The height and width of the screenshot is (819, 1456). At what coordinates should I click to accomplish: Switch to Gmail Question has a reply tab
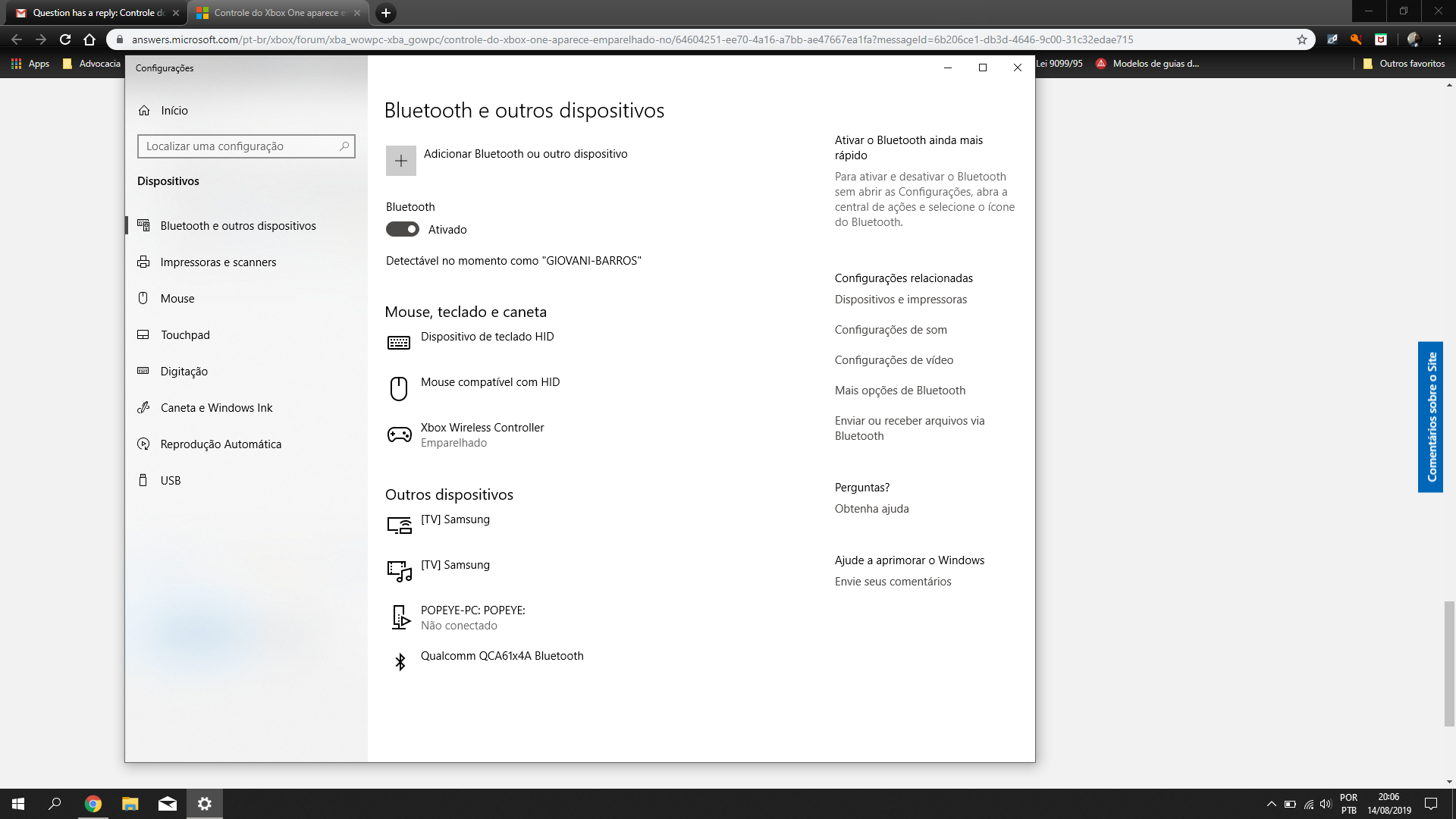pos(99,13)
